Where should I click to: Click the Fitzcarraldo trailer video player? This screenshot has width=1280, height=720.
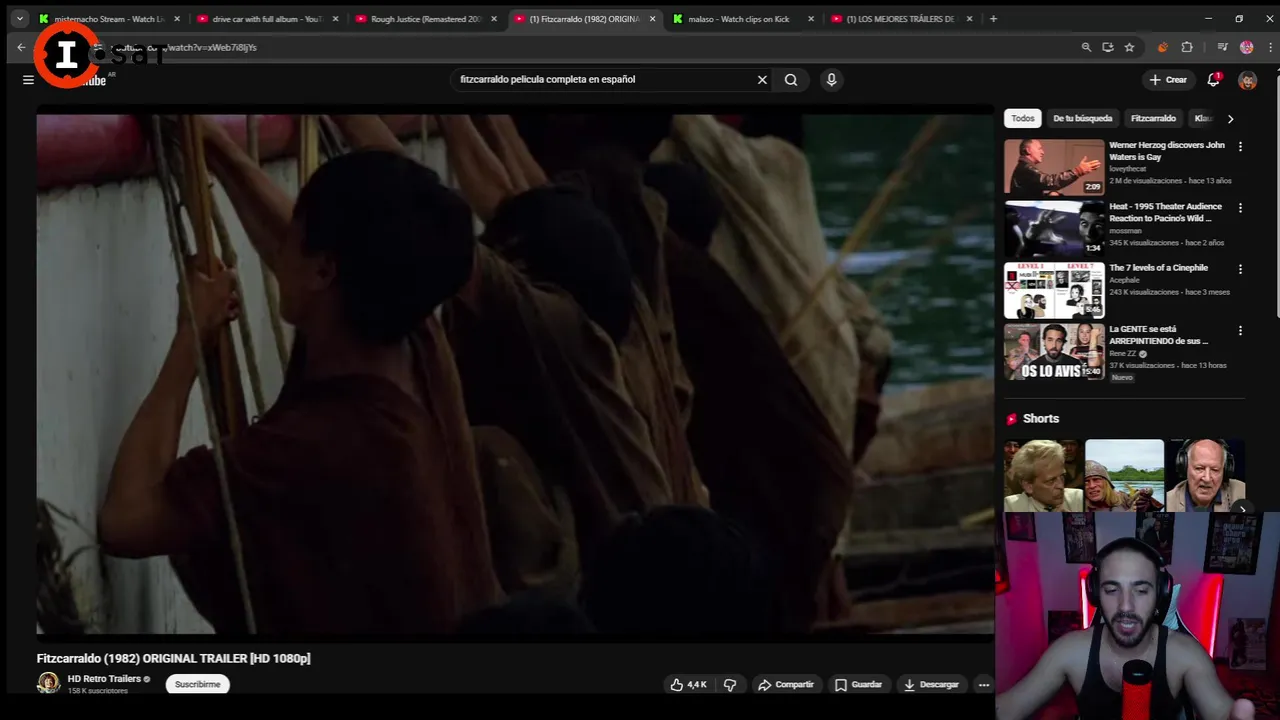point(515,374)
